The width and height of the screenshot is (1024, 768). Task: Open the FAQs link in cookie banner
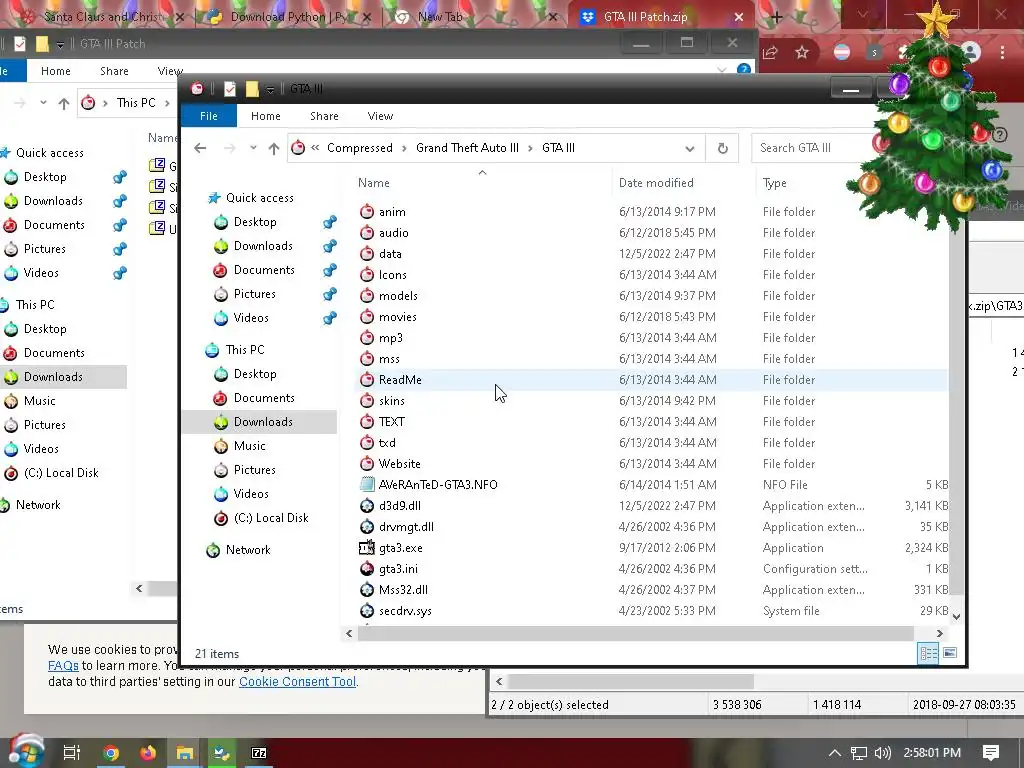tap(63, 665)
